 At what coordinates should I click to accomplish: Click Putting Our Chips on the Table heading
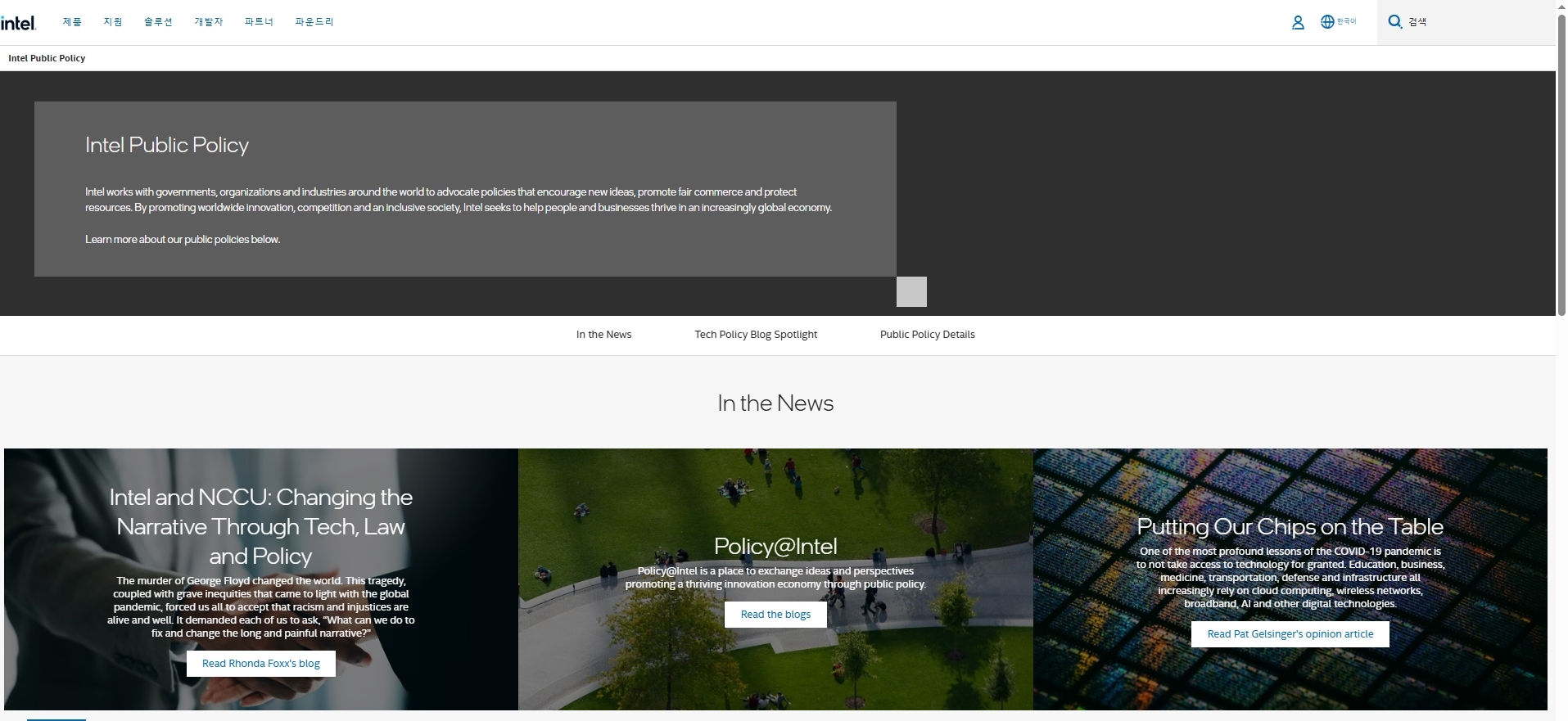pos(1290,526)
